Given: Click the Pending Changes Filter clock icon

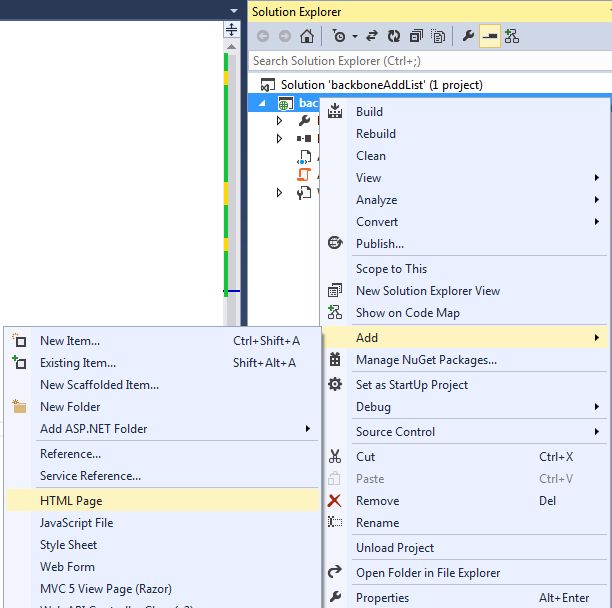Looking at the screenshot, I should pyautogui.click(x=338, y=36).
